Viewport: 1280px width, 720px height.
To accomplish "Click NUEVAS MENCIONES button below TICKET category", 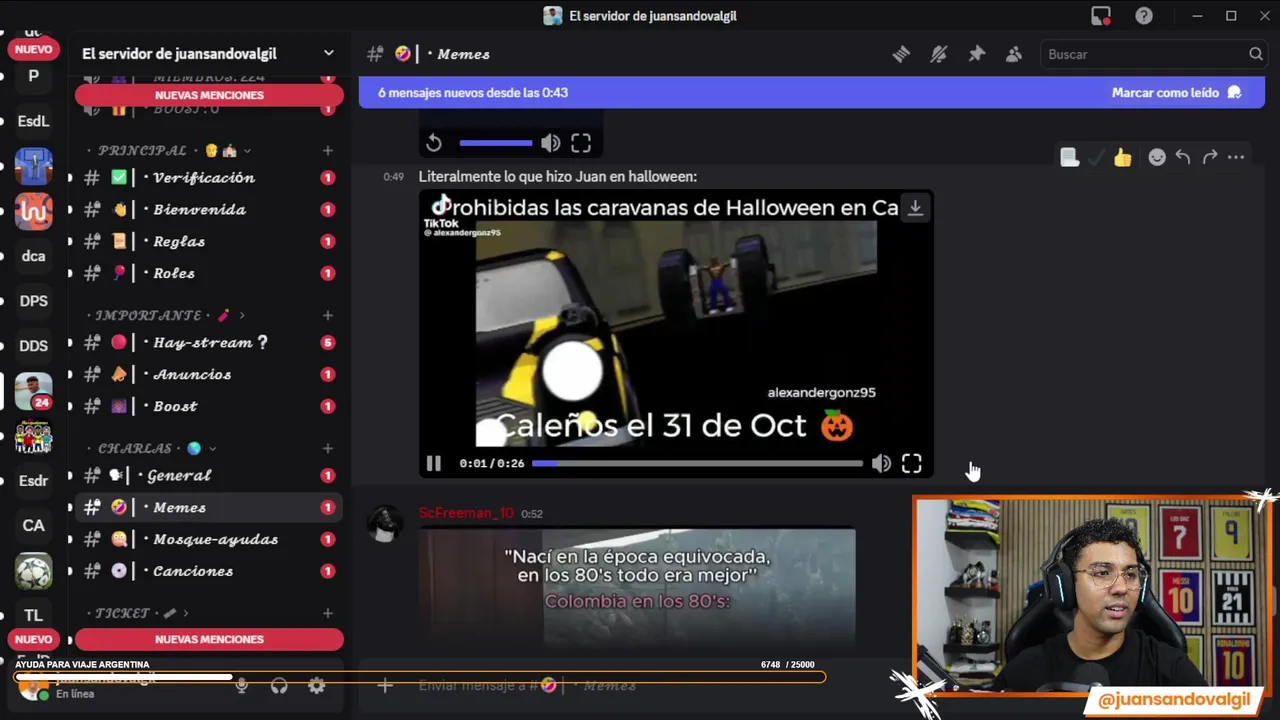I will [x=209, y=639].
